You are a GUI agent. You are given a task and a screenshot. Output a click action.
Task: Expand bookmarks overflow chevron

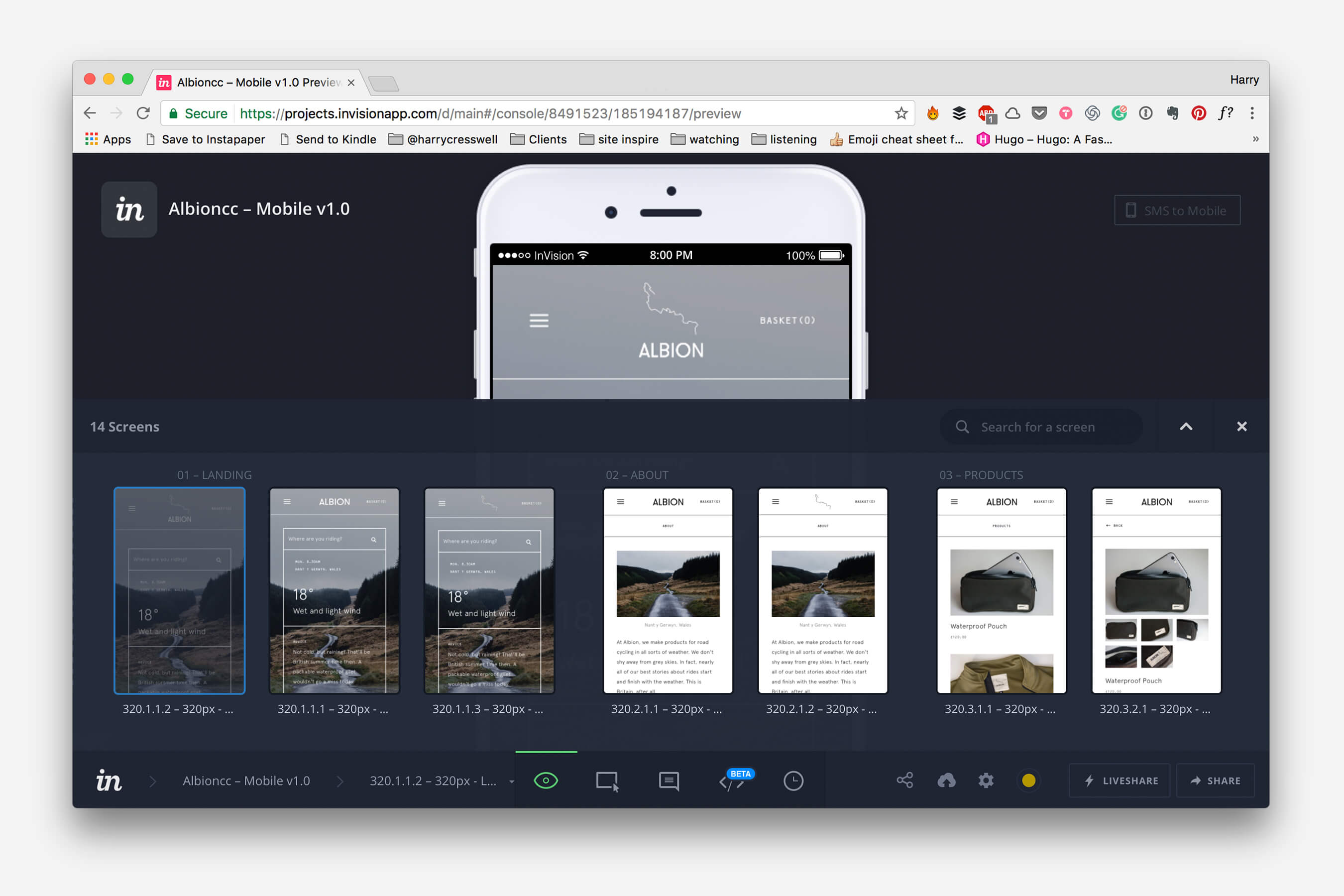[x=1255, y=139]
